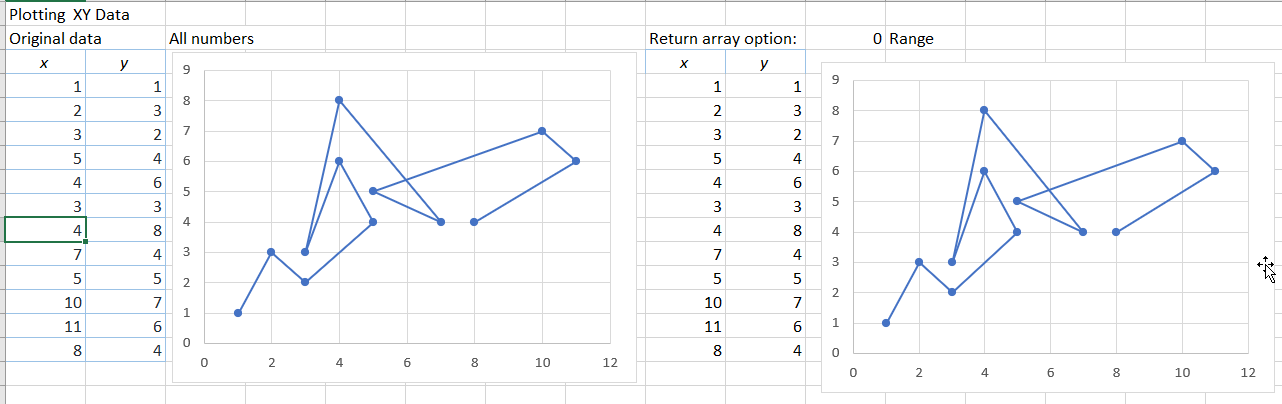Click the fill handle of the selected cell
Image resolution: width=1282 pixels, height=404 pixels.
[x=87, y=242]
